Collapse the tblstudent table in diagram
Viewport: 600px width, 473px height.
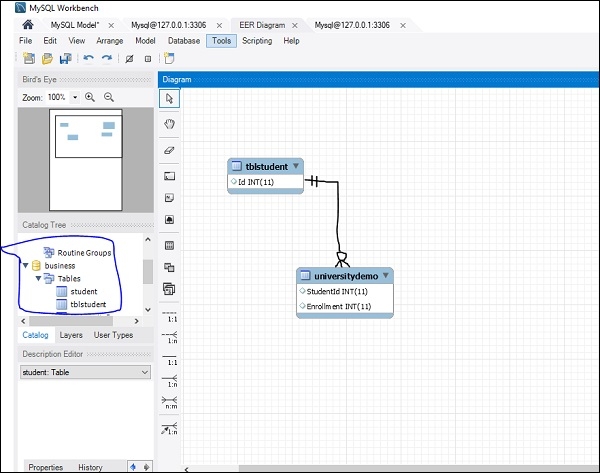click(296, 166)
